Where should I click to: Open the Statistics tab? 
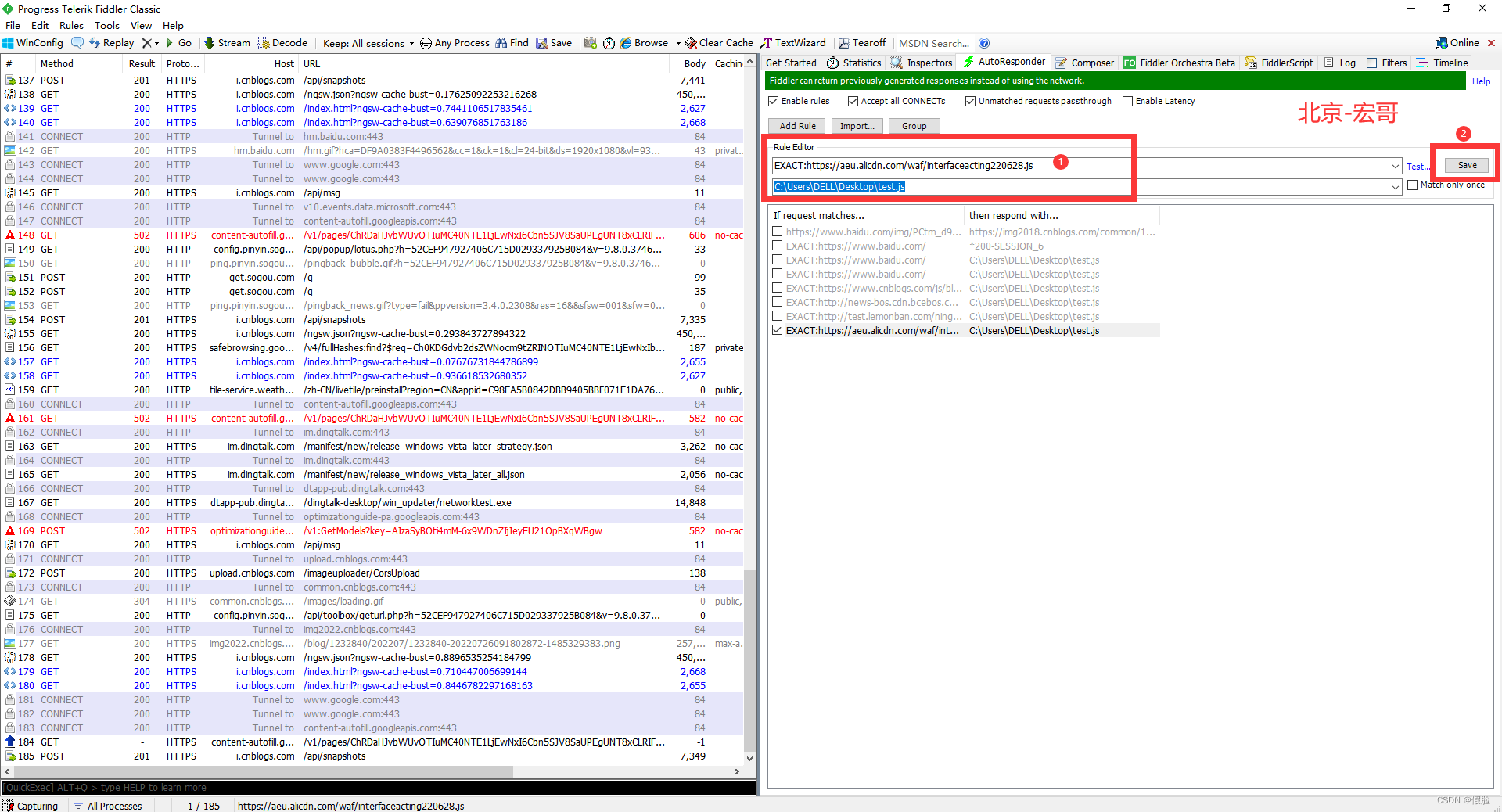click(854, 63)
